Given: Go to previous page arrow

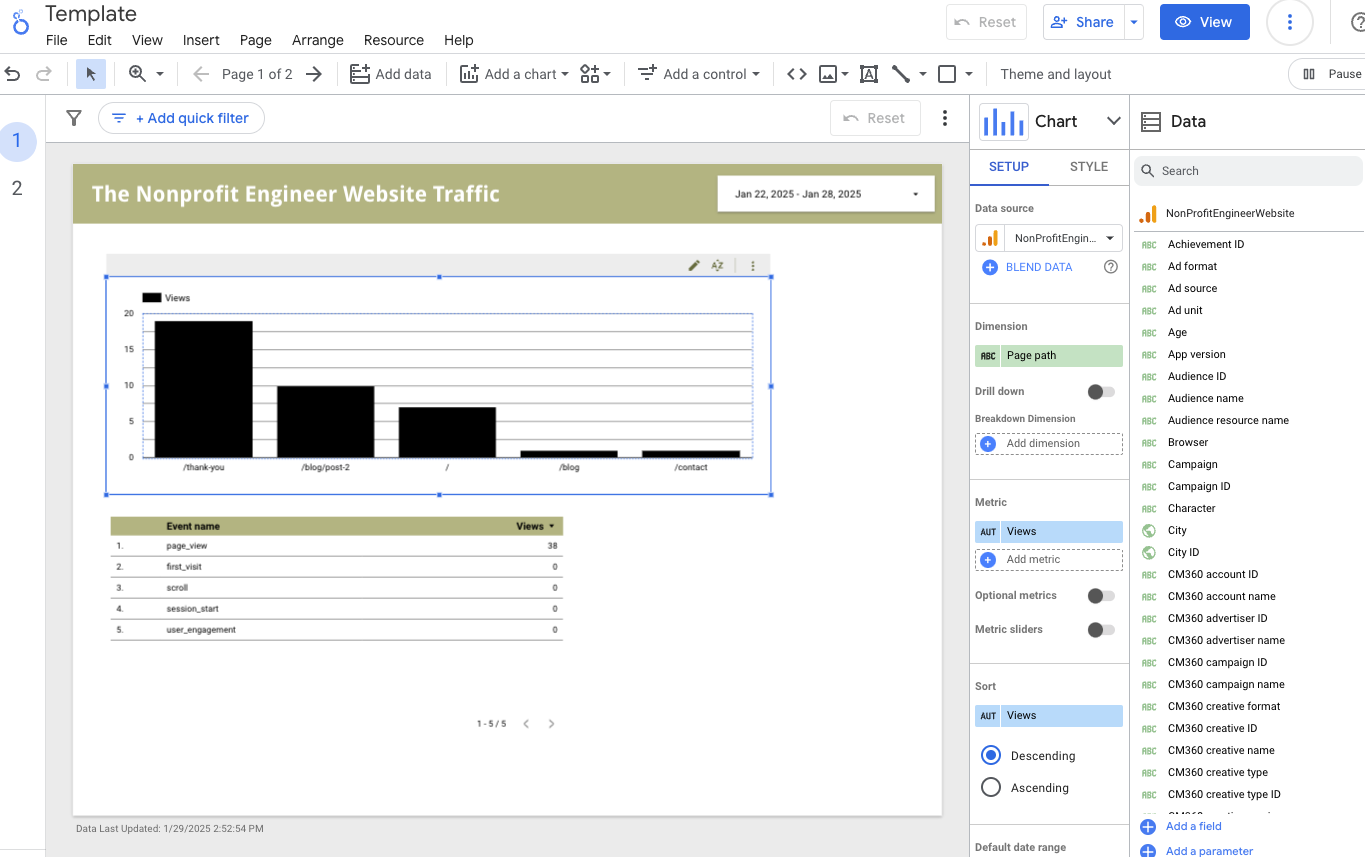Looking at the screenshot, I should click(x=200, y=74).
